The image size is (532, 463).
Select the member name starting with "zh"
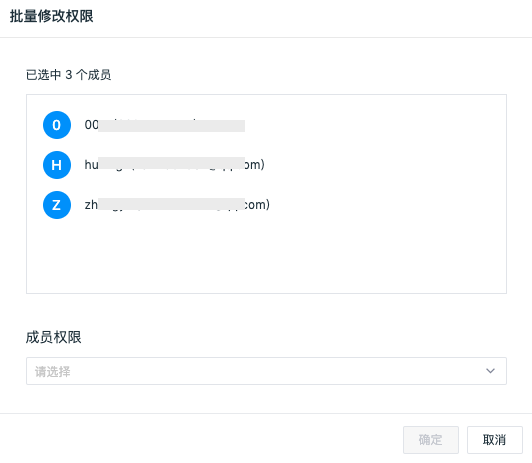click(177, 205)
